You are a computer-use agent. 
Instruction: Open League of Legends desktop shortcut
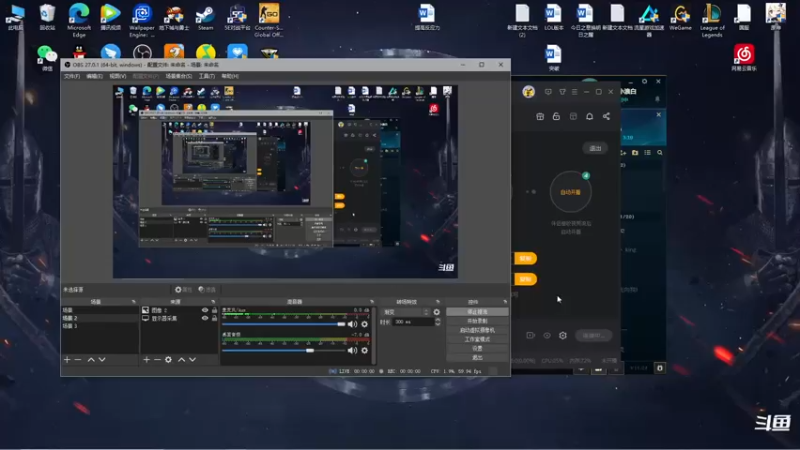712,20
